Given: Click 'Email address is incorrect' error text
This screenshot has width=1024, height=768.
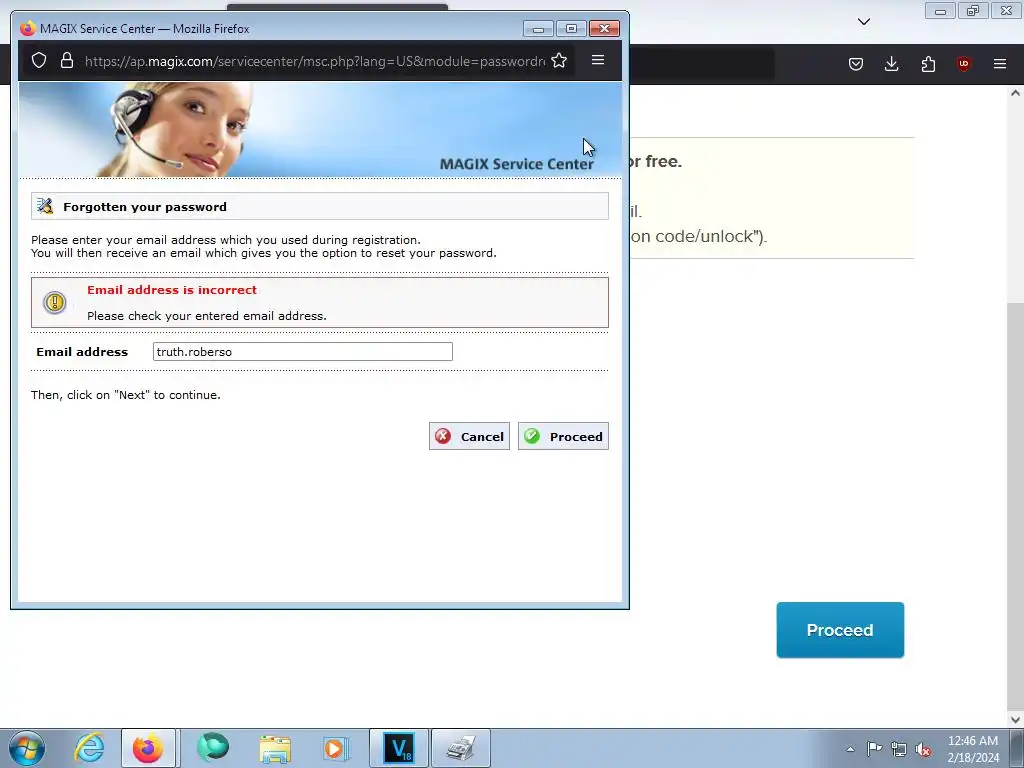Looking at the screenshot, I should coord(172,290).
